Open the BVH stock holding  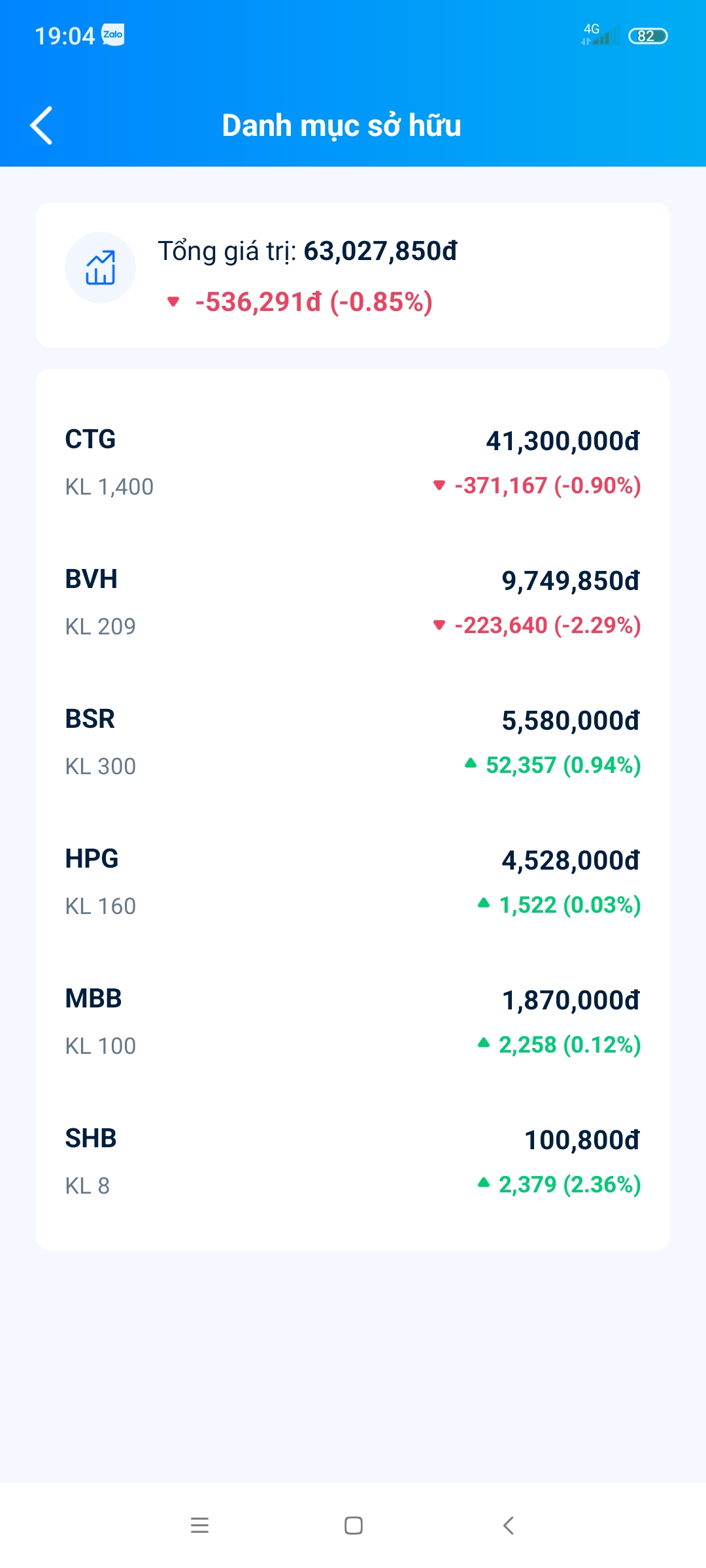point(353,602)
